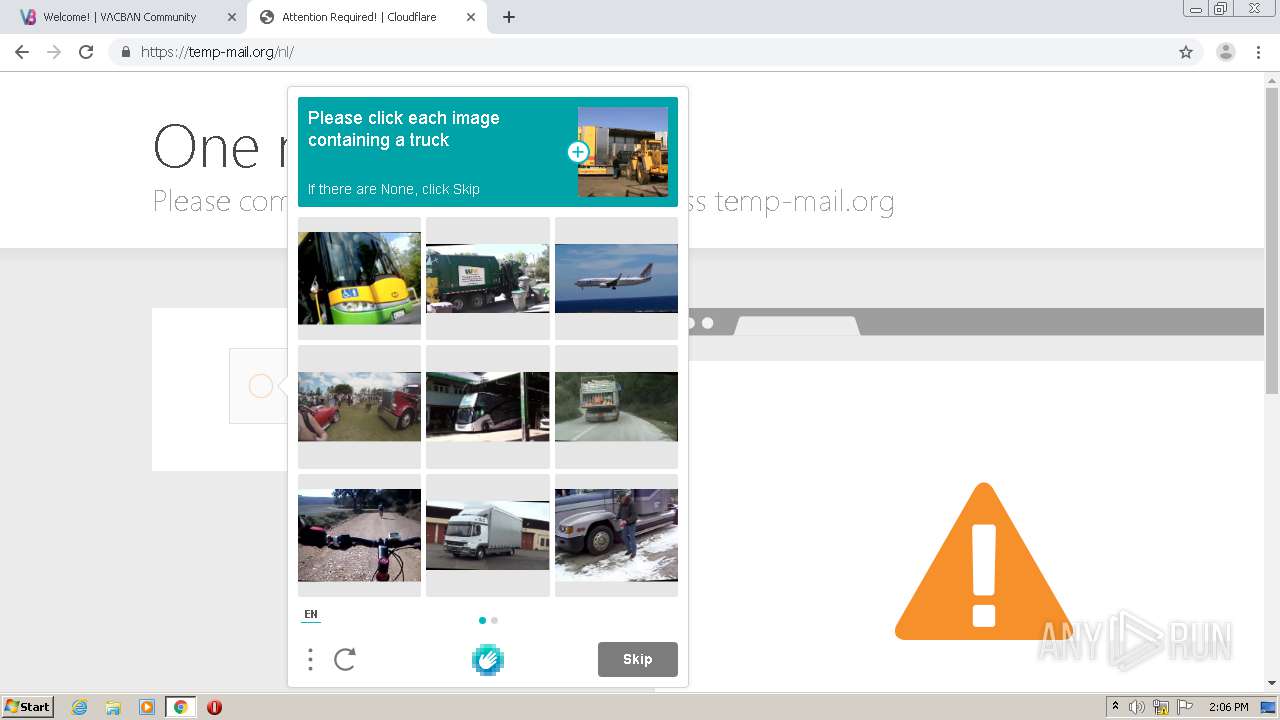
Task: Go forward in browser history
Action: point(54,52)
